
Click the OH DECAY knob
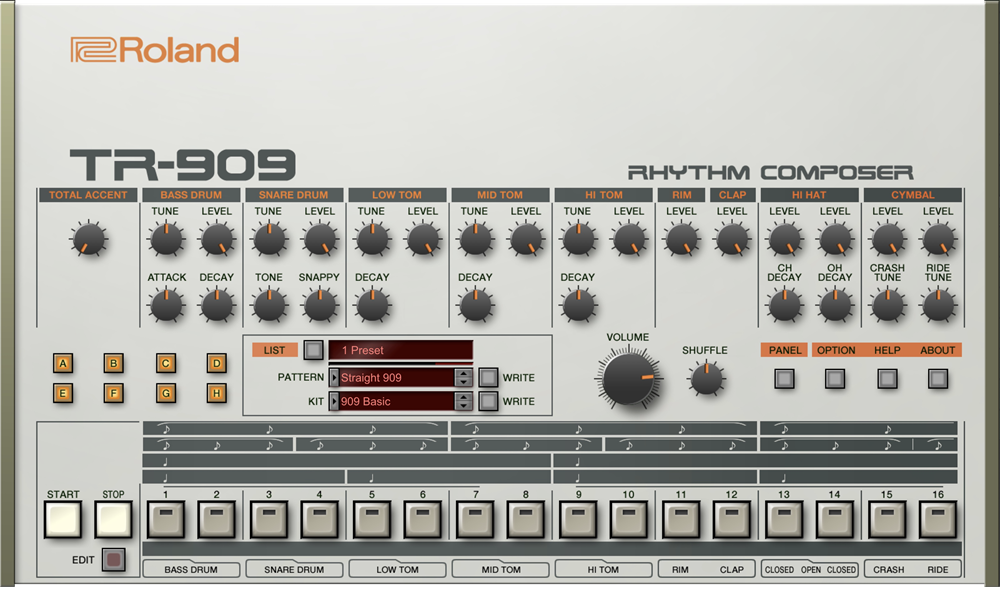[x=835, y=305]
